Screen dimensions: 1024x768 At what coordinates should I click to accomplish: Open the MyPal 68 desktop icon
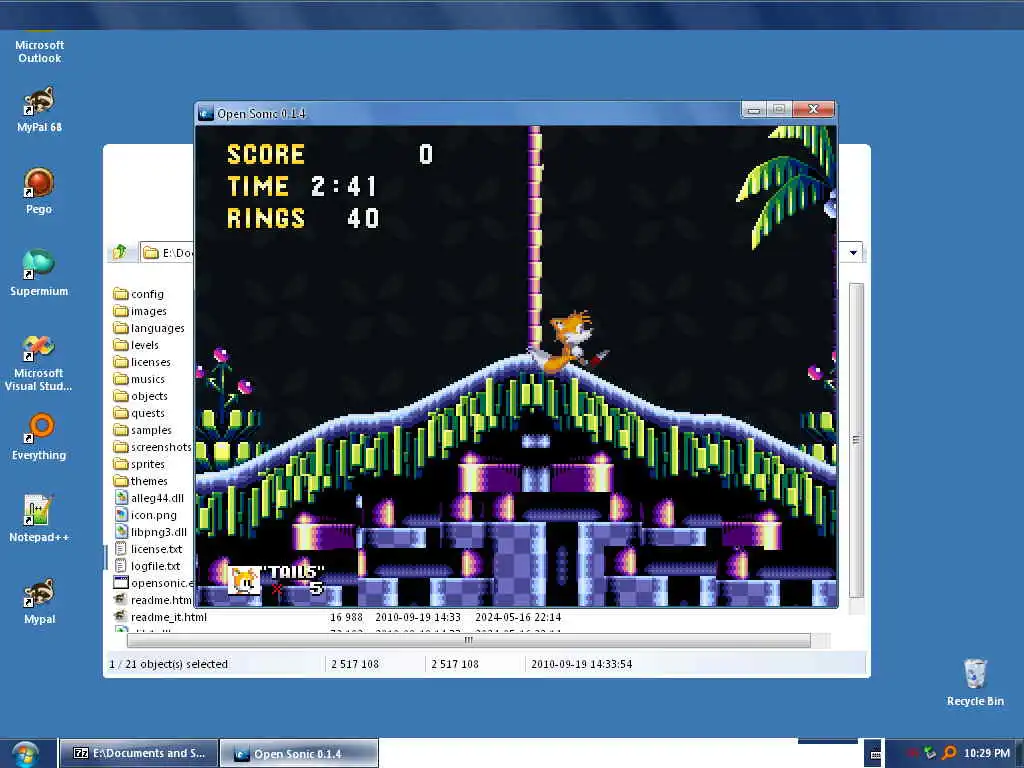(39, 109)
